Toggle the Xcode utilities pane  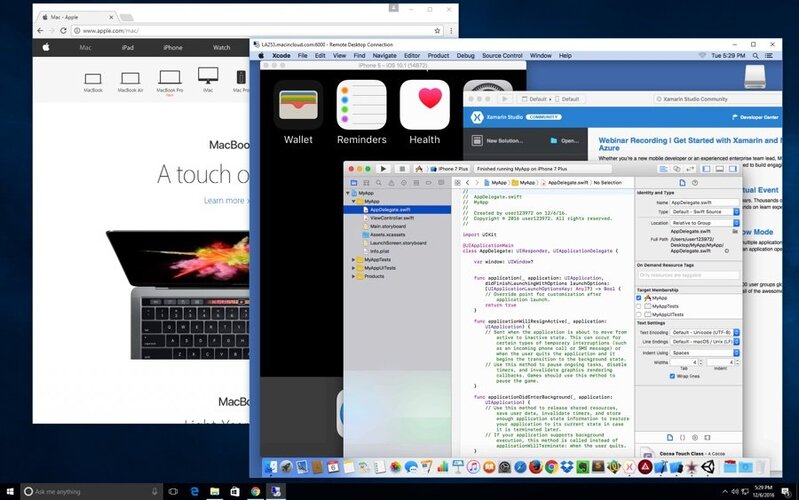click(733, 169)
